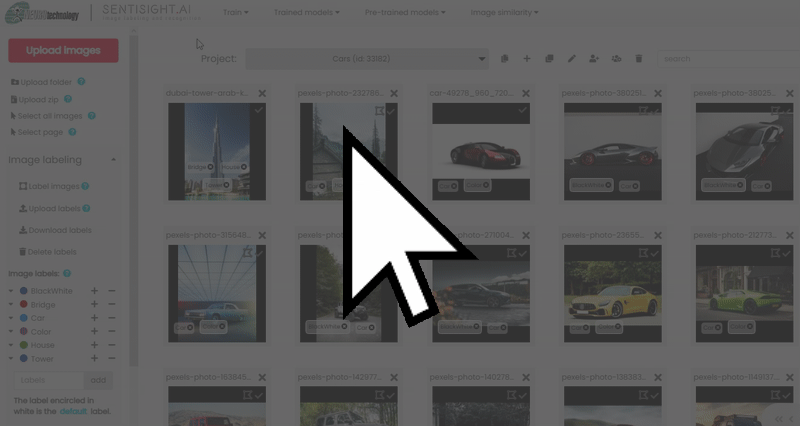Image resolution: width=800 pixels, height=426 pixels.
Task: Open the Image similarity menu
Action: [x=504, y=12]
